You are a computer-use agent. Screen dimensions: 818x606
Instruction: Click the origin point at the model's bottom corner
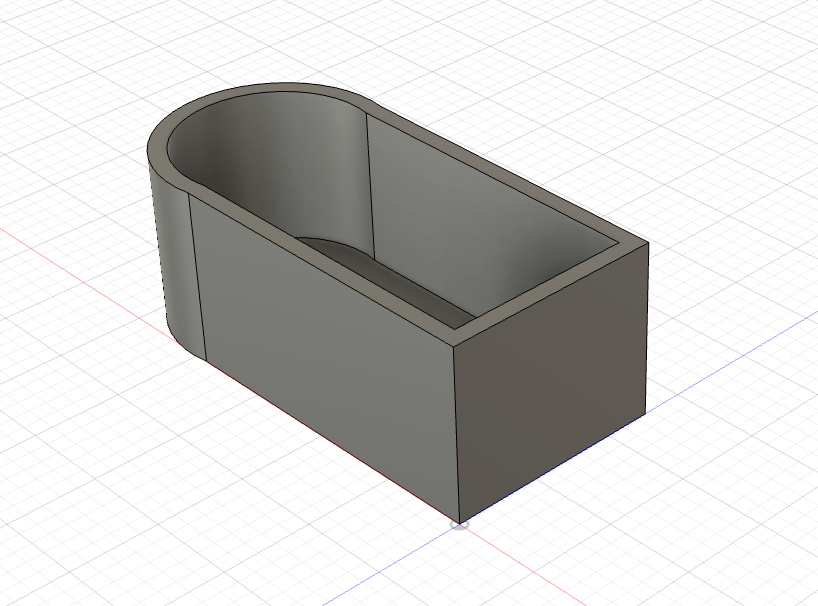(459, 523)
